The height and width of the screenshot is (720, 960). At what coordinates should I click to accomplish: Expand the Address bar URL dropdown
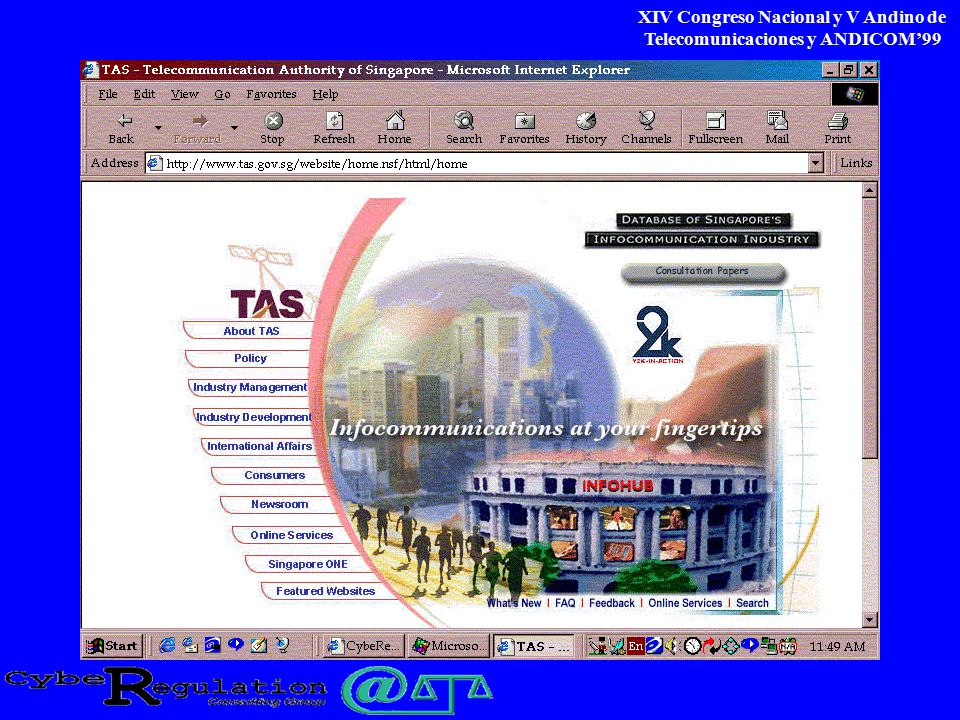[x=815, y=163]
